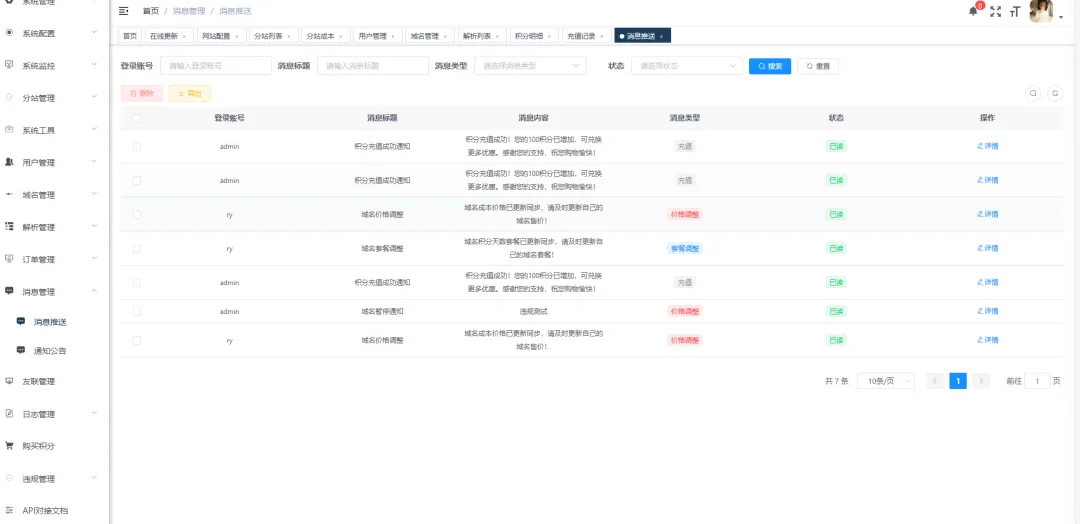Click the hamburger sidebar collapse icon

pyautogui.click(x=124, y=11)
